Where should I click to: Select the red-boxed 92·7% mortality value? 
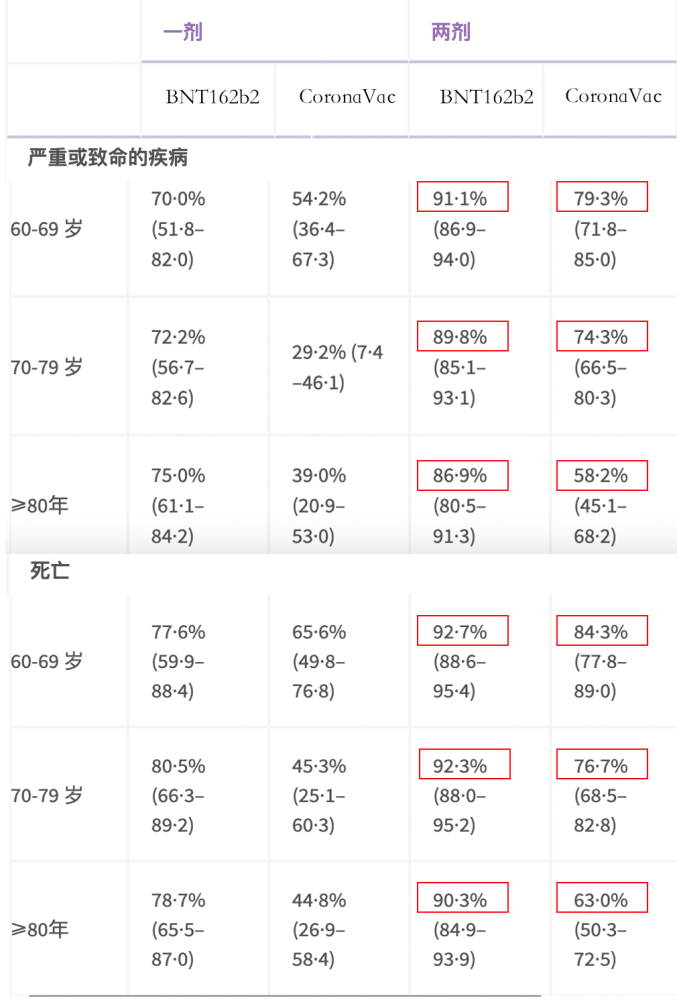(462, 631)
